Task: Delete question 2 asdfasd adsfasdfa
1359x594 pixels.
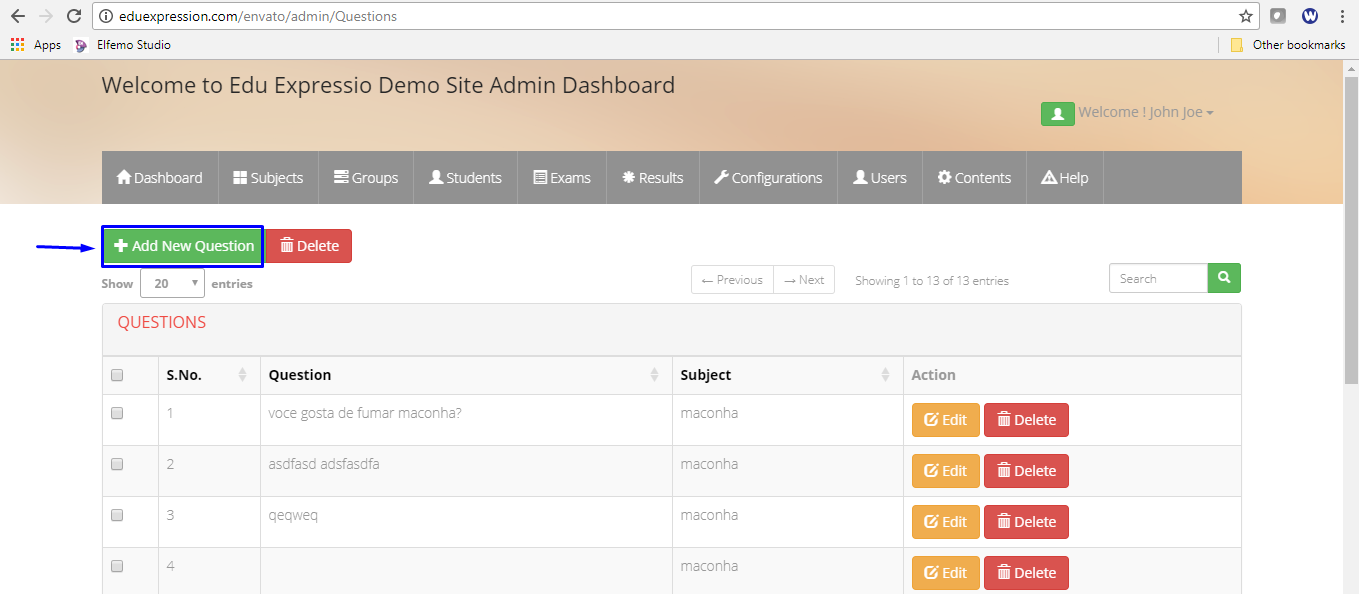Action: tap(1026, 471)
